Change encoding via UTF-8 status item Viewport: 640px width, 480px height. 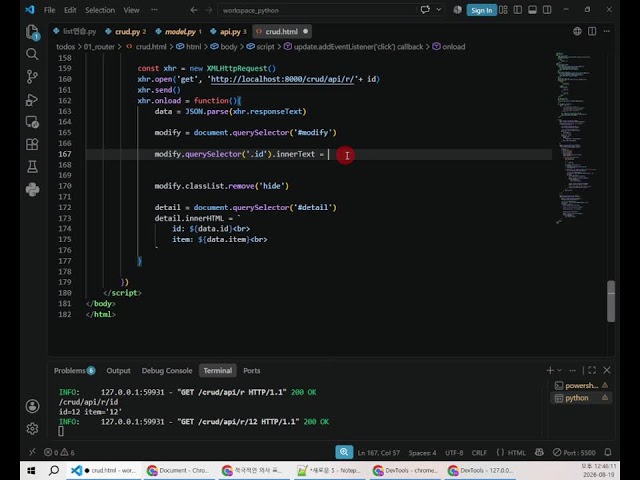click(x=454, y=453)
